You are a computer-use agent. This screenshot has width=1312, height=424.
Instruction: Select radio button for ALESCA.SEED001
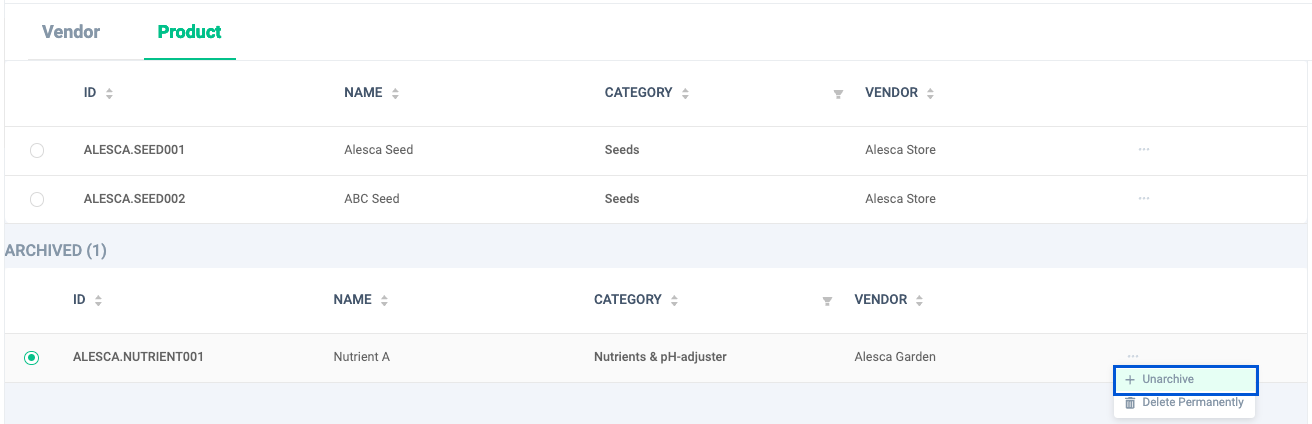(37, 151)
